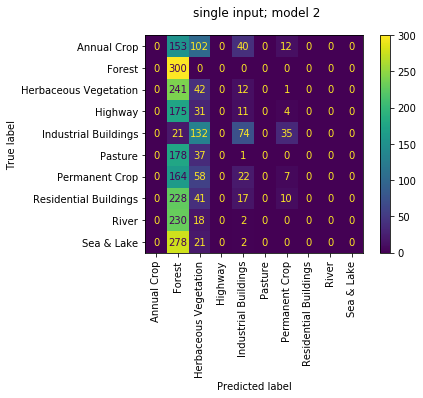Select the cell with value 35
This screenshot has height=398, width=423.
[287, 133]
